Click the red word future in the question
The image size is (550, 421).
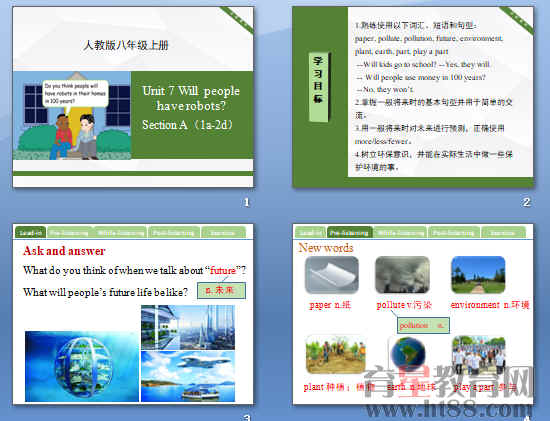(x=223, y=270)
